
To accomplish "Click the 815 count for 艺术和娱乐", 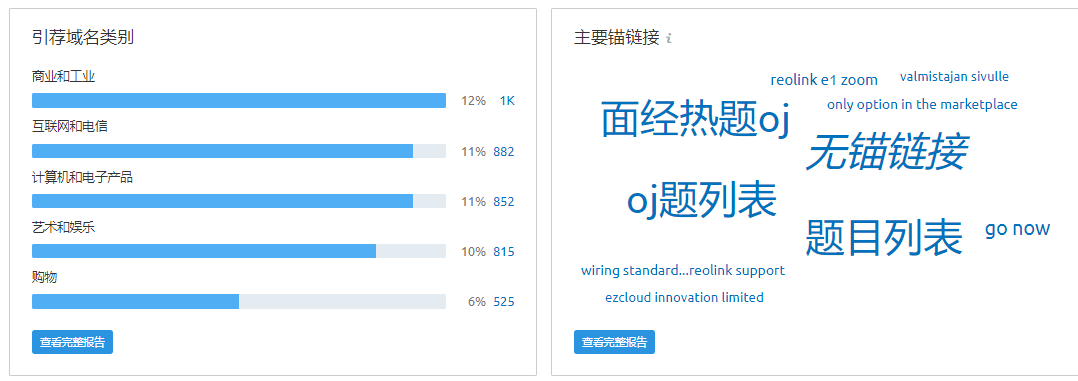I will click(x=504, y=252).
